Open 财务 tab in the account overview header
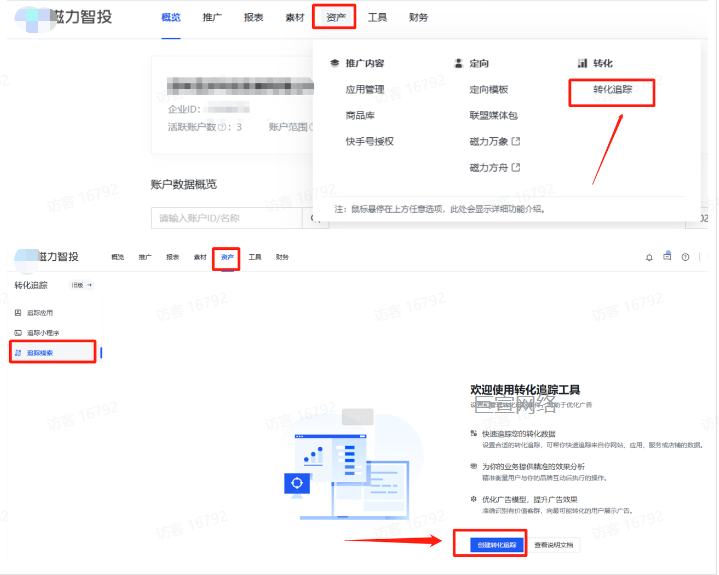This screenshot has height=575, width=719. point(419,17)
